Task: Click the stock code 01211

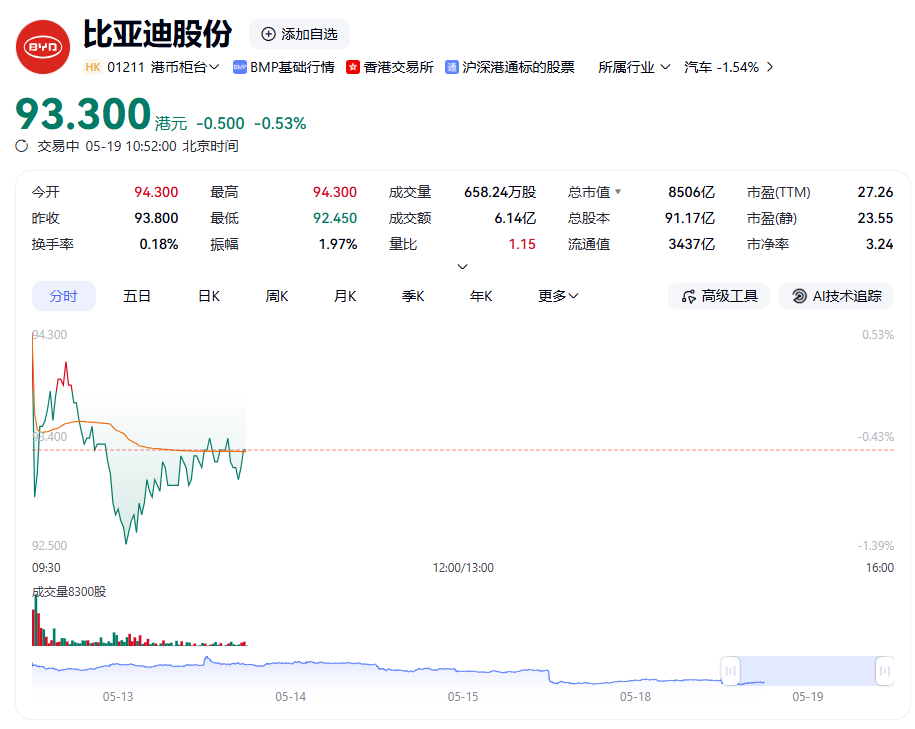Action: 125,67
